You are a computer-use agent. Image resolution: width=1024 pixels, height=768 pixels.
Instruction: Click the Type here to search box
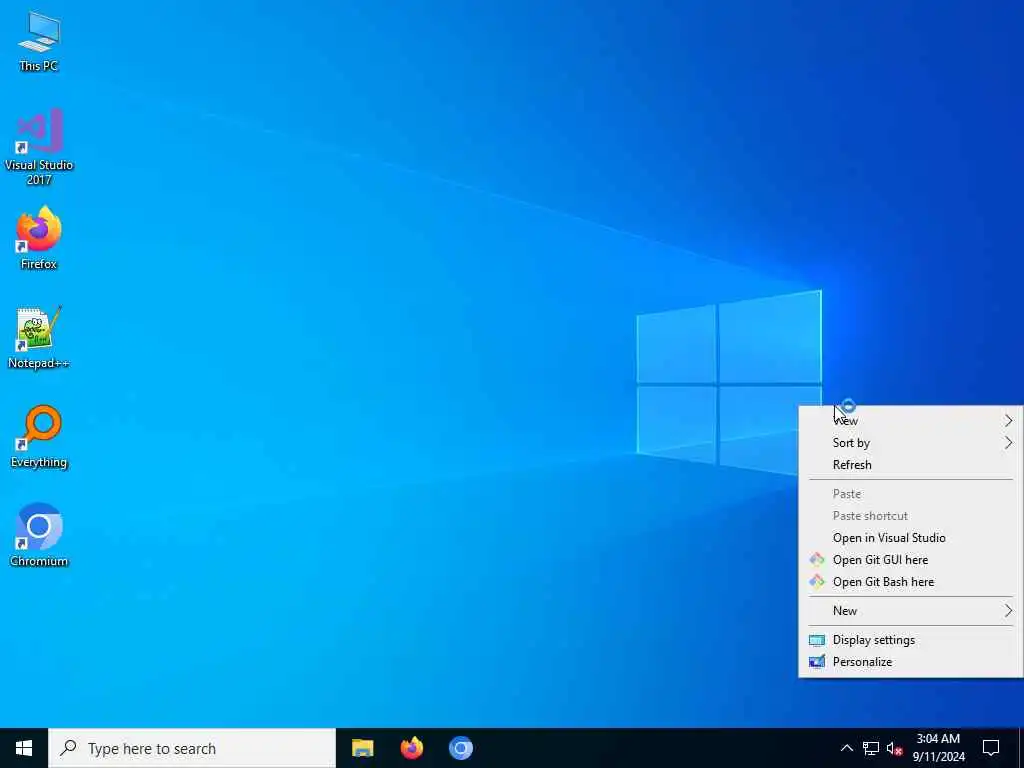pos(192,748)
